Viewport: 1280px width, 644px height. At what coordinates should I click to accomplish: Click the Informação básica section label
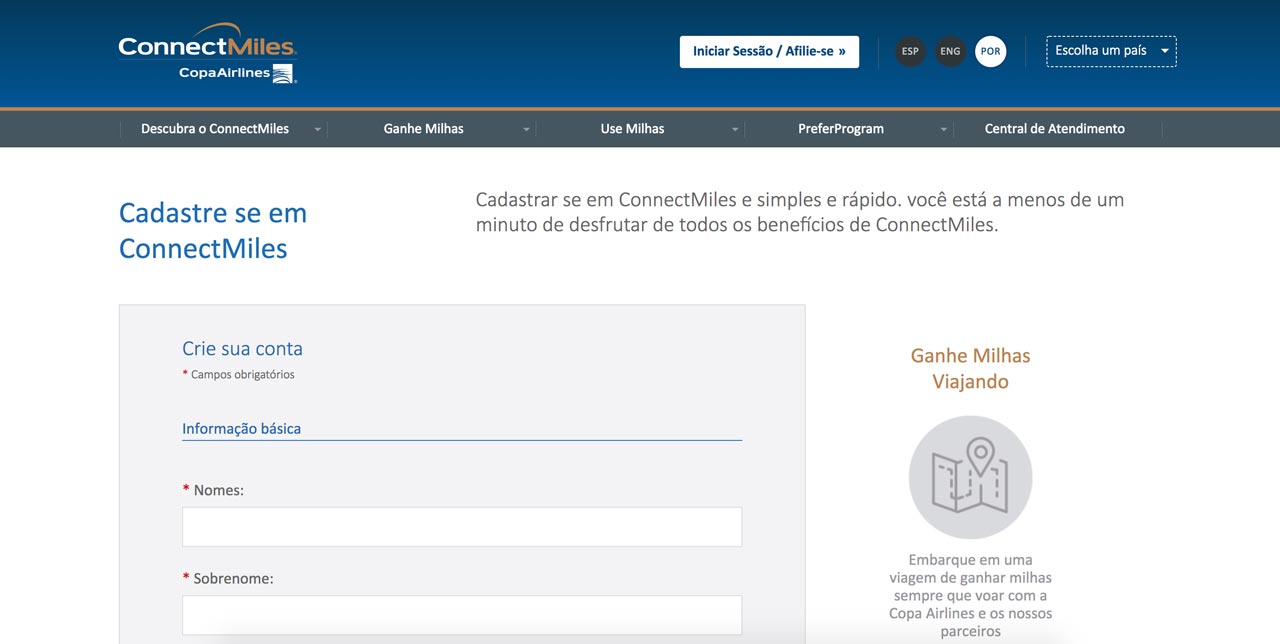pos(241,428)
